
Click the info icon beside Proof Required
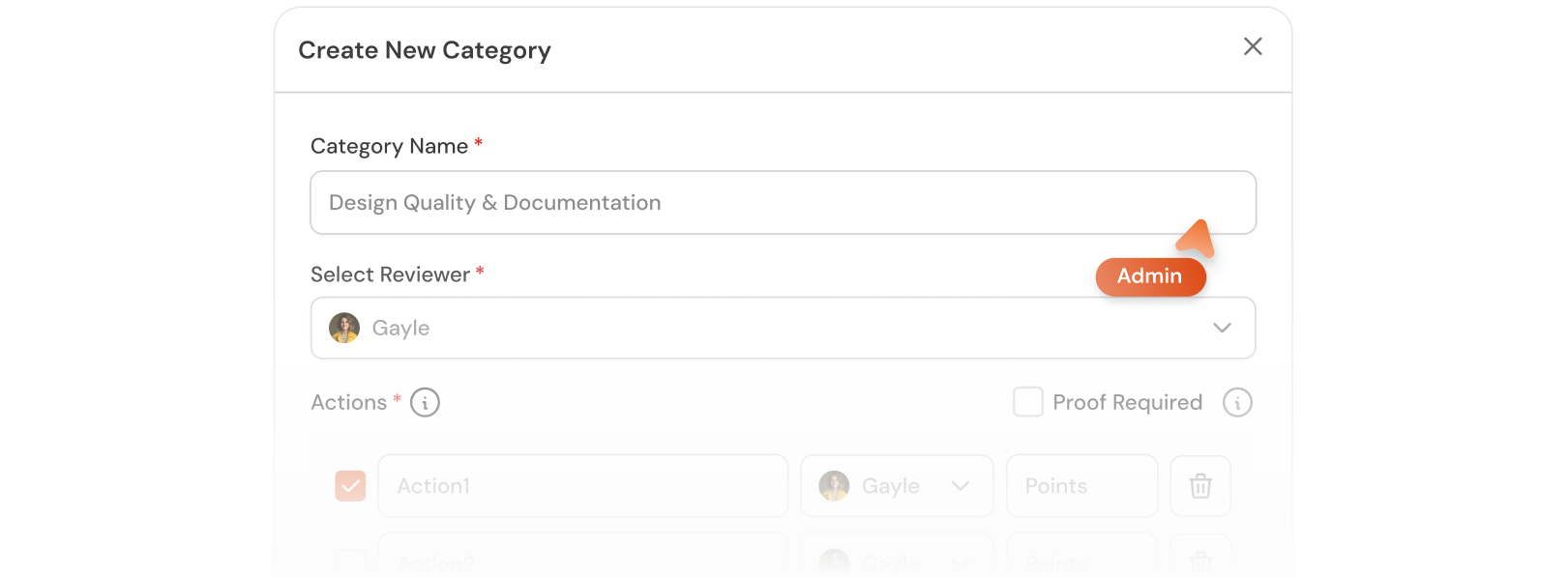1238,402
